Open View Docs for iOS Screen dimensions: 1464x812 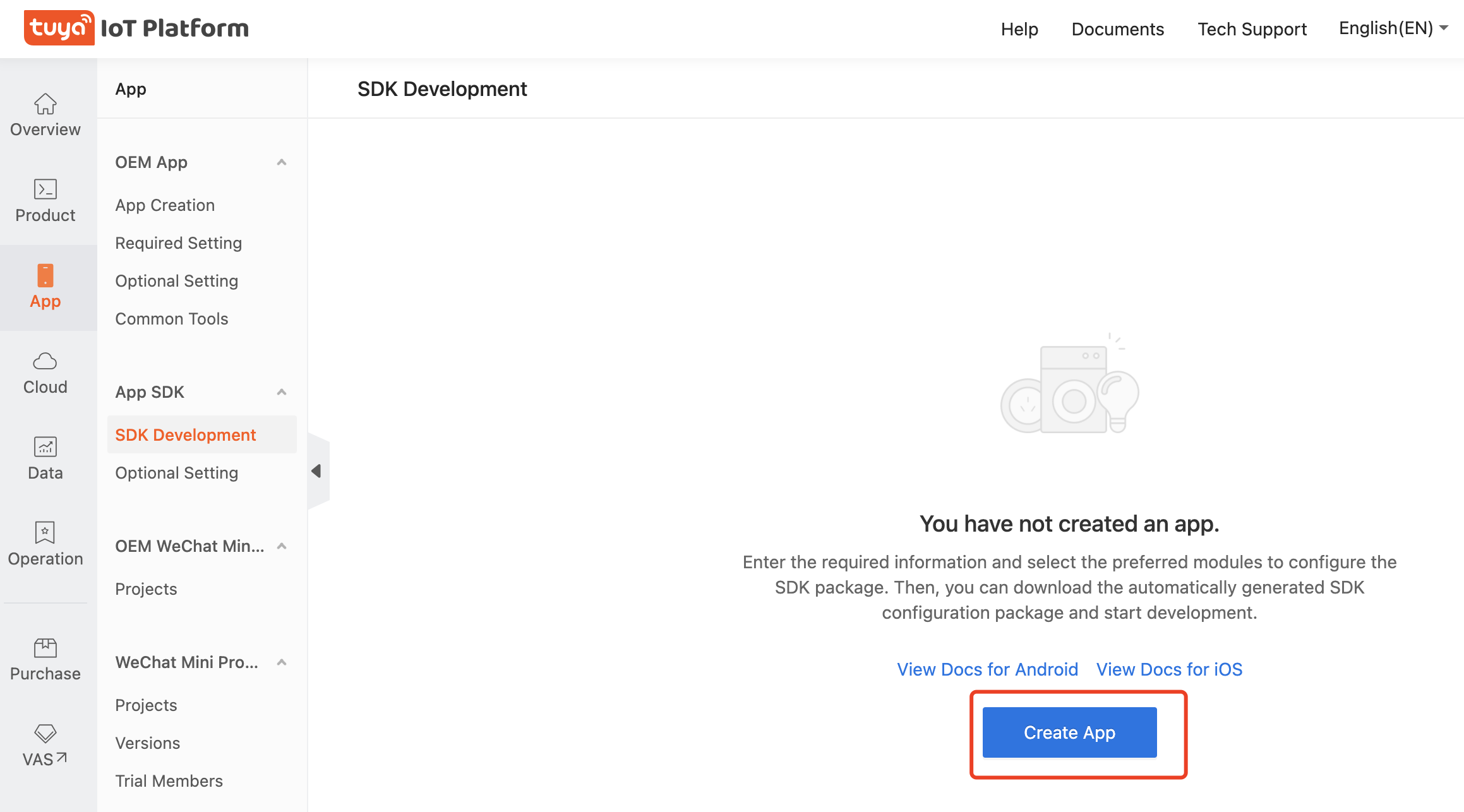(x=1169, y=669)
